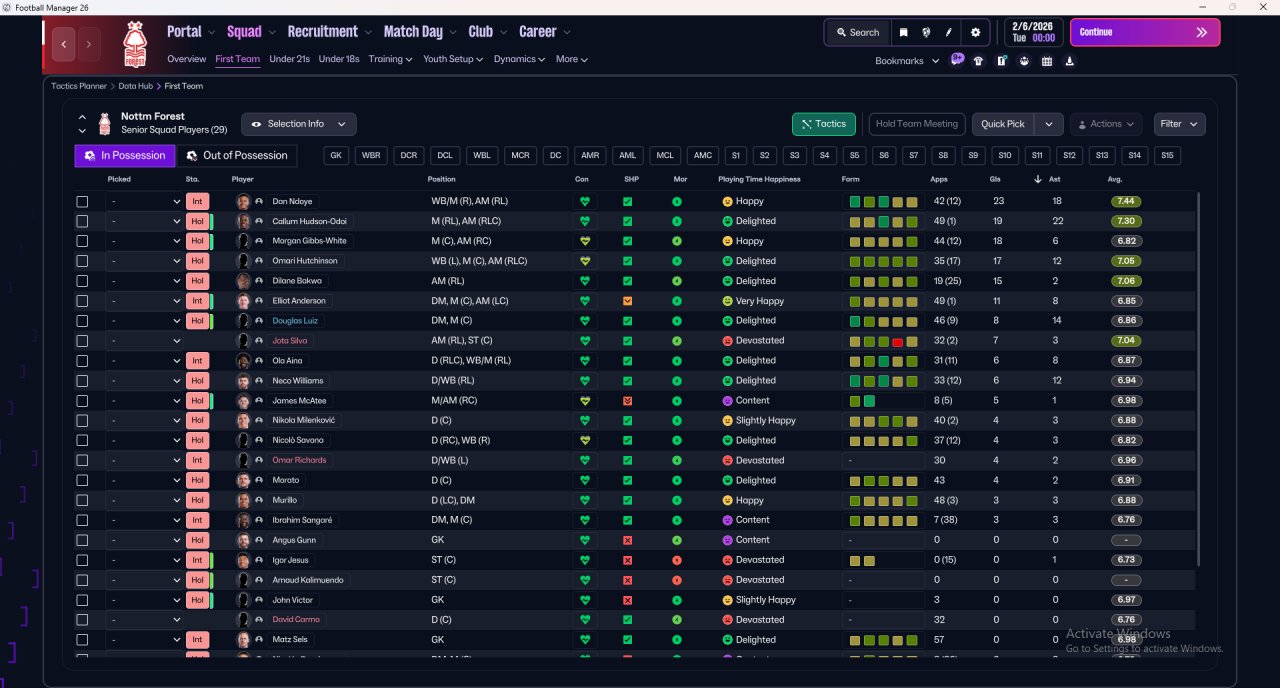The height and width of the screenshot is (688, 1280).
Task: Open the world globe icon in top bar
Action: (x=927, y=32)
